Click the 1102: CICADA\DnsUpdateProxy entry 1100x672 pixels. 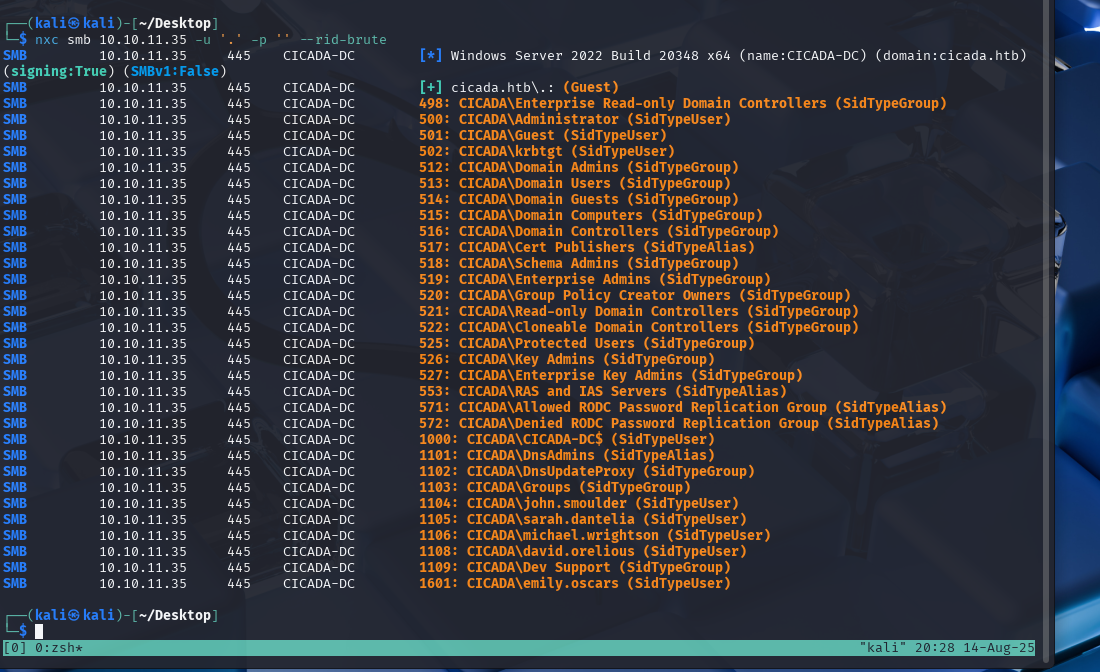[586, 471]
